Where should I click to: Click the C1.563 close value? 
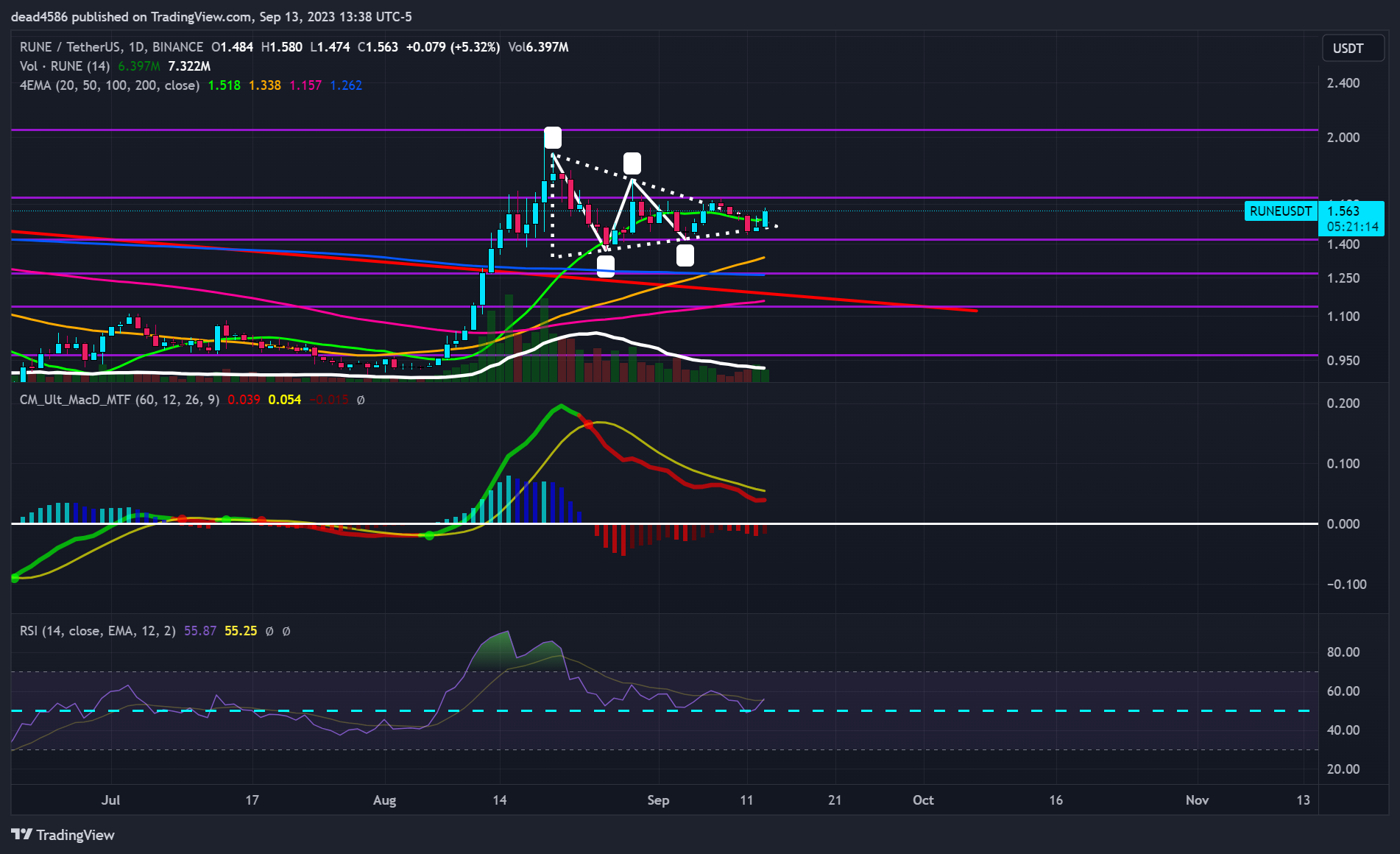[378, 47]
